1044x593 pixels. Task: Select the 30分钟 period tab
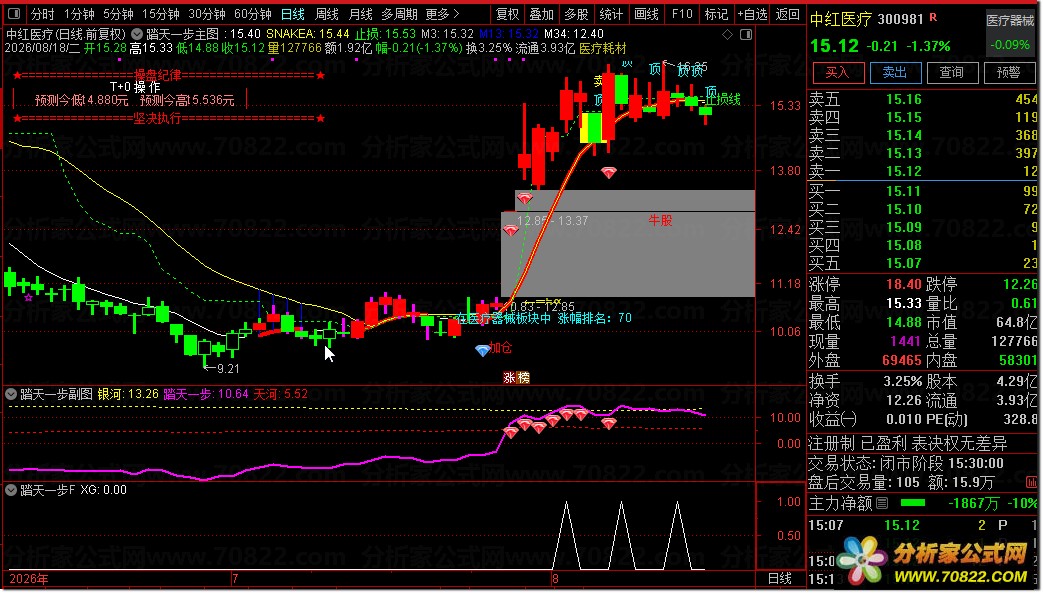coord(206,14)
